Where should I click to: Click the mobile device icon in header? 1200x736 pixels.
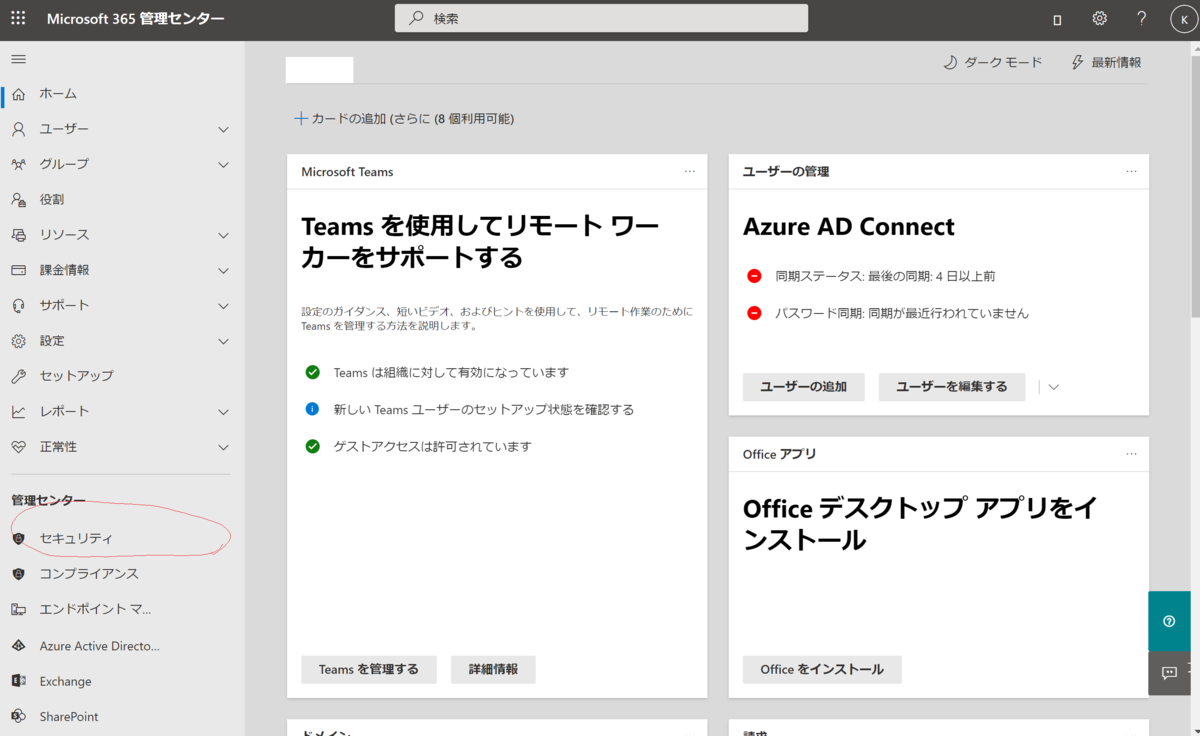click(1057, 20)
